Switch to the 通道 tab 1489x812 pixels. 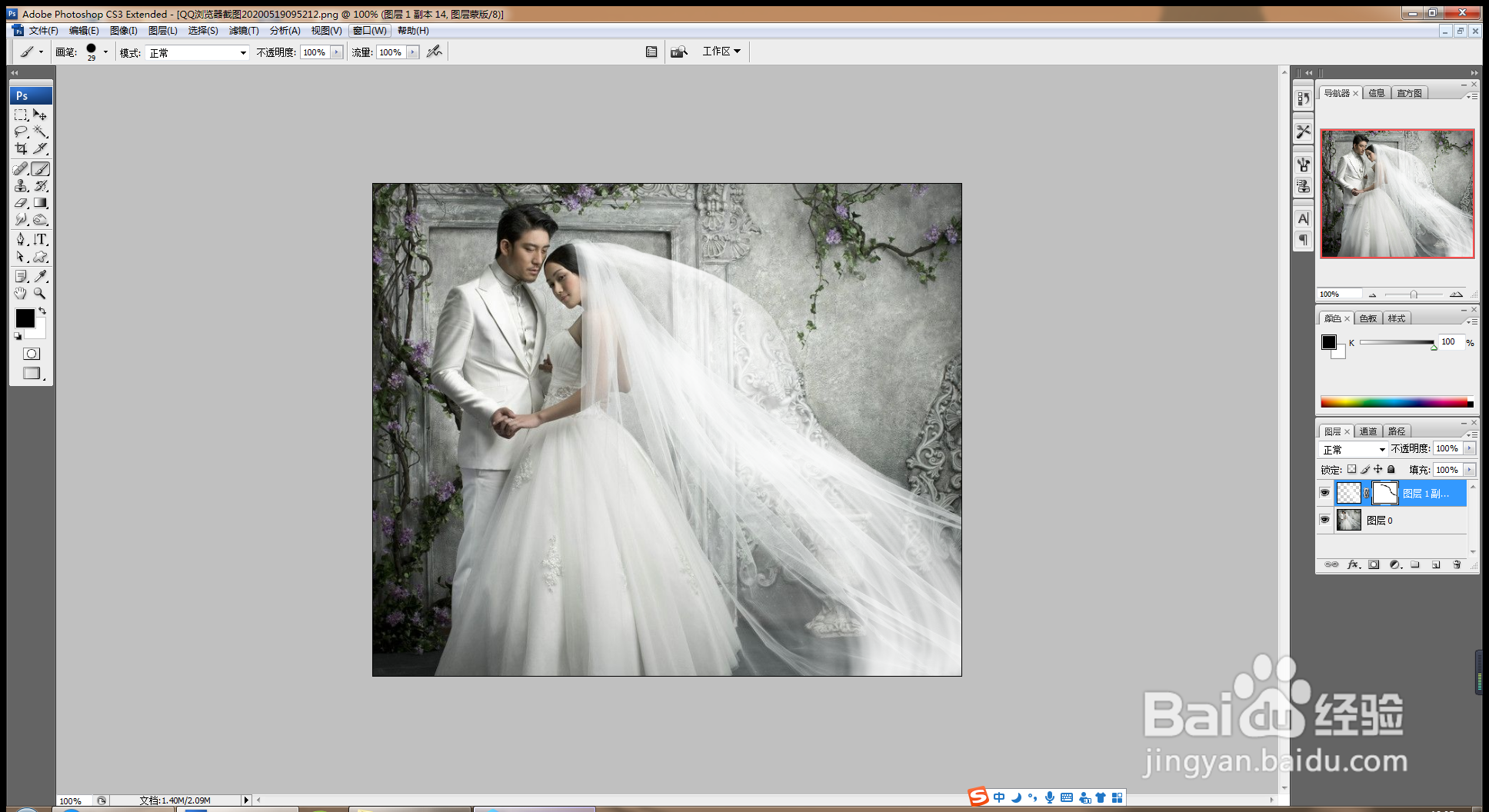point(1368,431)
